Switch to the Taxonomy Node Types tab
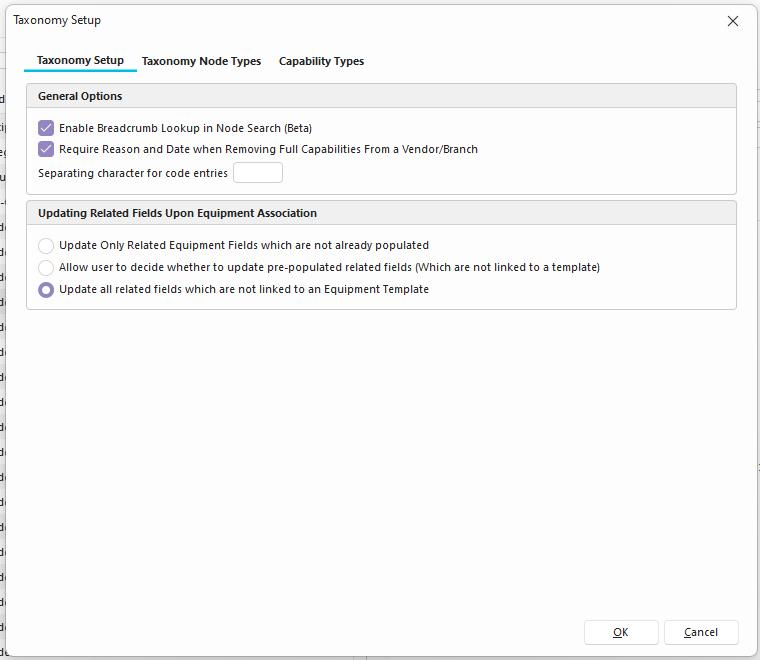The width and height of the screenshot is (760, 660). [x=201, y=61]
